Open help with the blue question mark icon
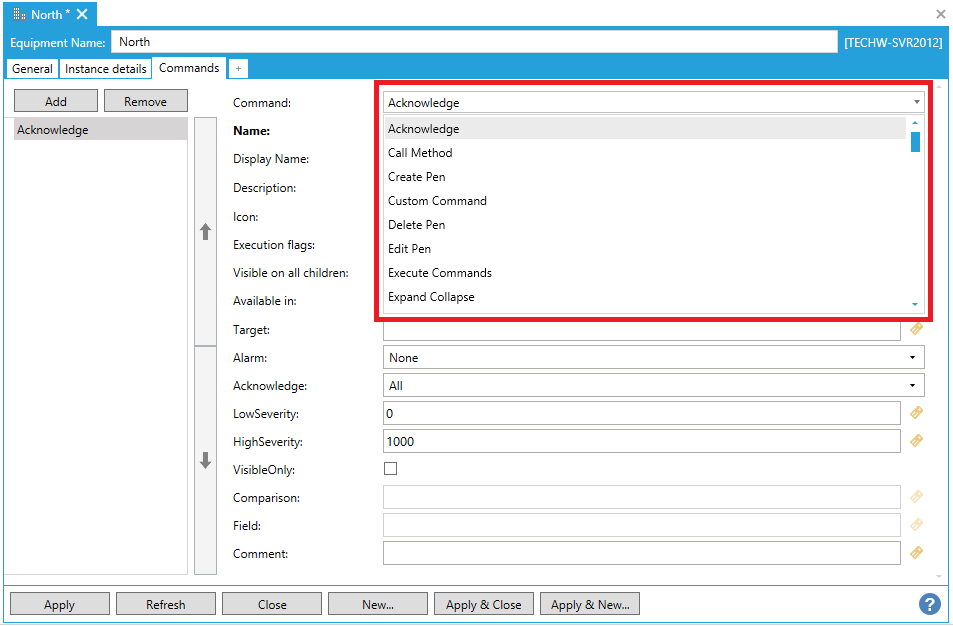 point(929,604)
